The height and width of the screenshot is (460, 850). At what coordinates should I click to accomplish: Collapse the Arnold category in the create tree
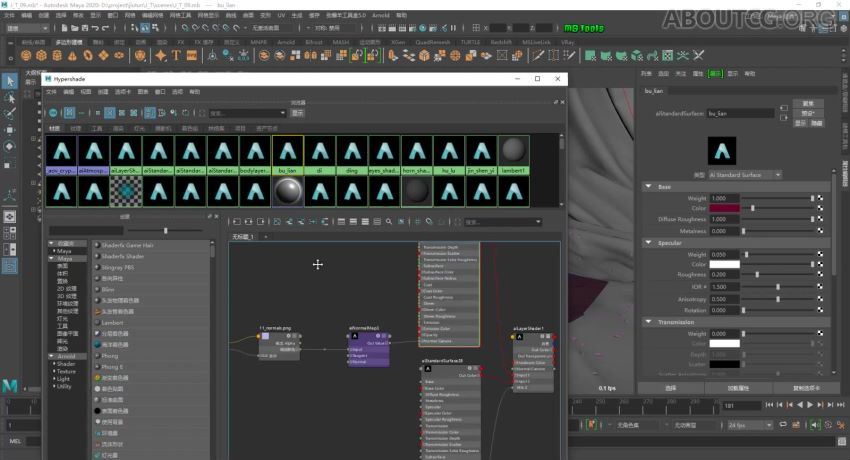tap(51, 356)
